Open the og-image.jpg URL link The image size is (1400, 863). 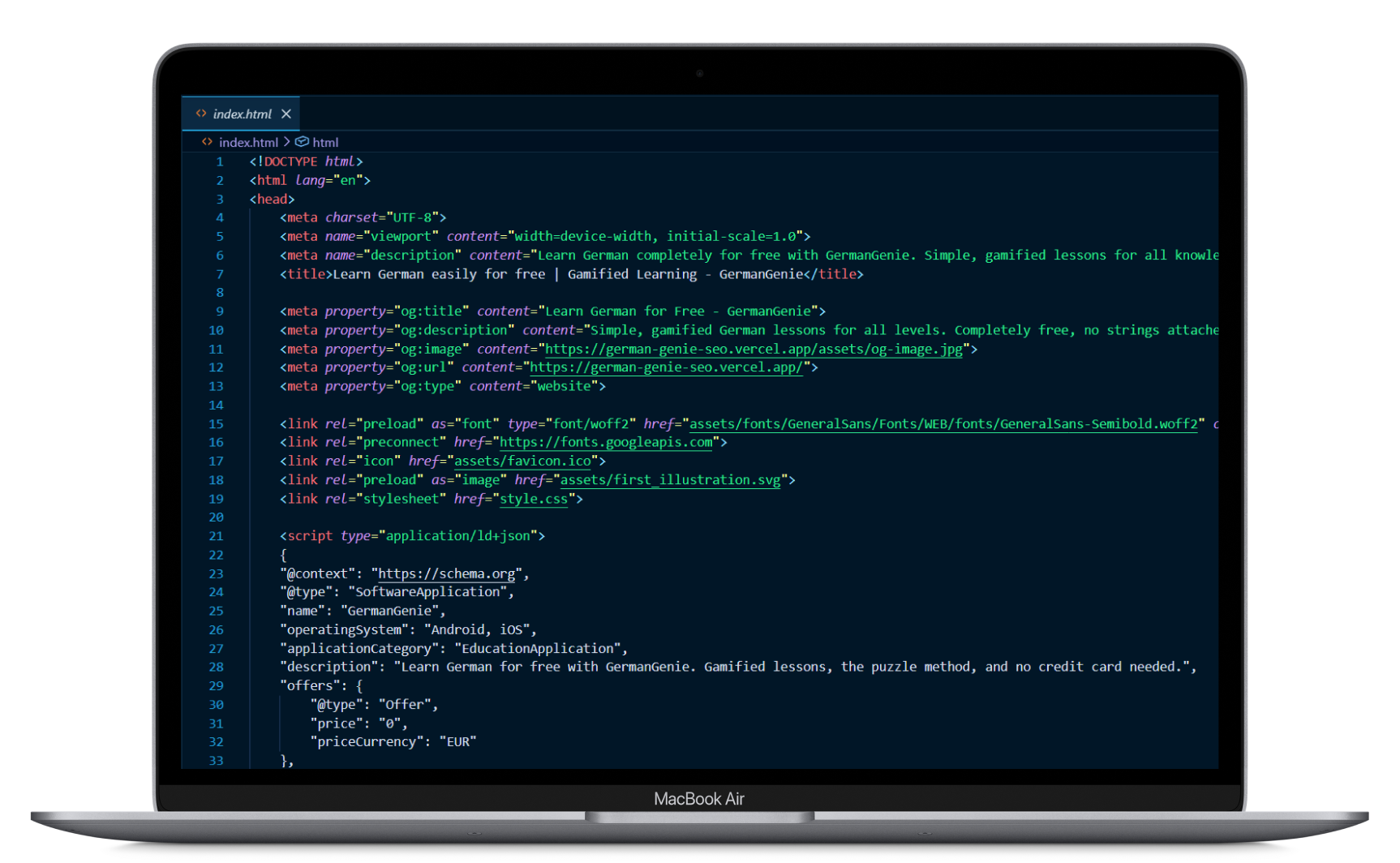[x=754, y=349]
